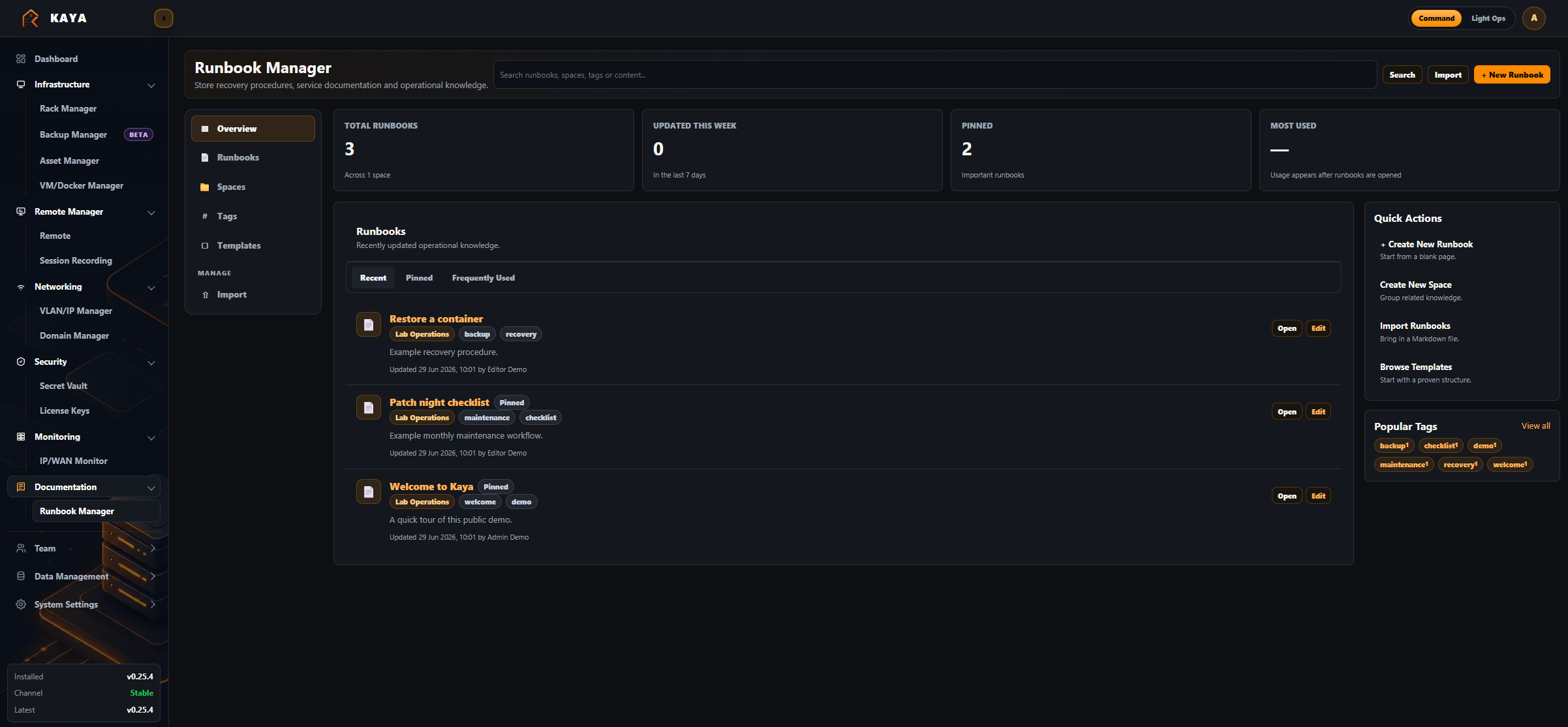Screen dimensions: 1568x727
Task: Click the Infrastructure monitor icon
Action: [21, 84]
